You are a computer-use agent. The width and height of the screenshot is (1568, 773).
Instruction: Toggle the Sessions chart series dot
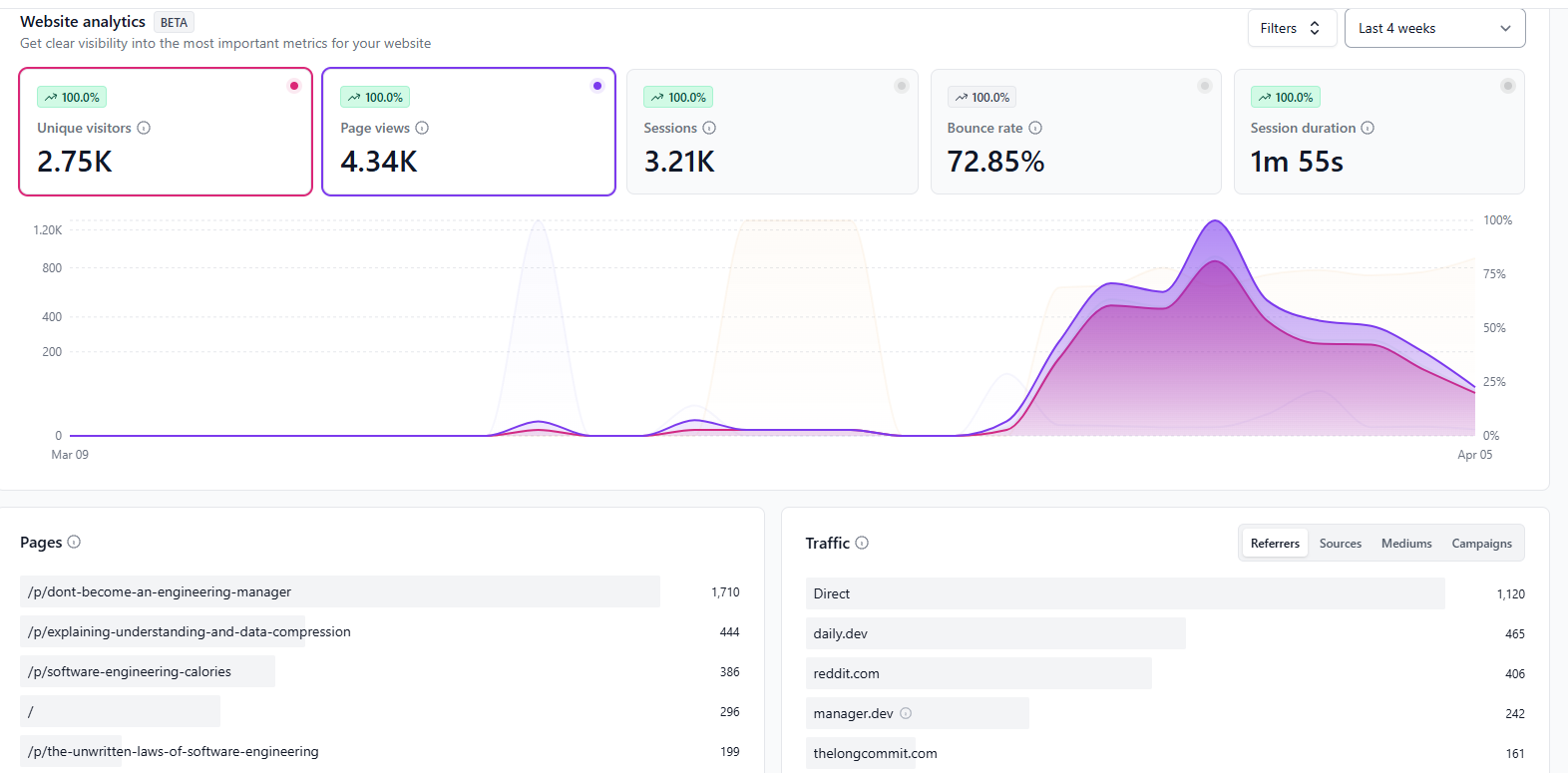click(x=902, y=86)
